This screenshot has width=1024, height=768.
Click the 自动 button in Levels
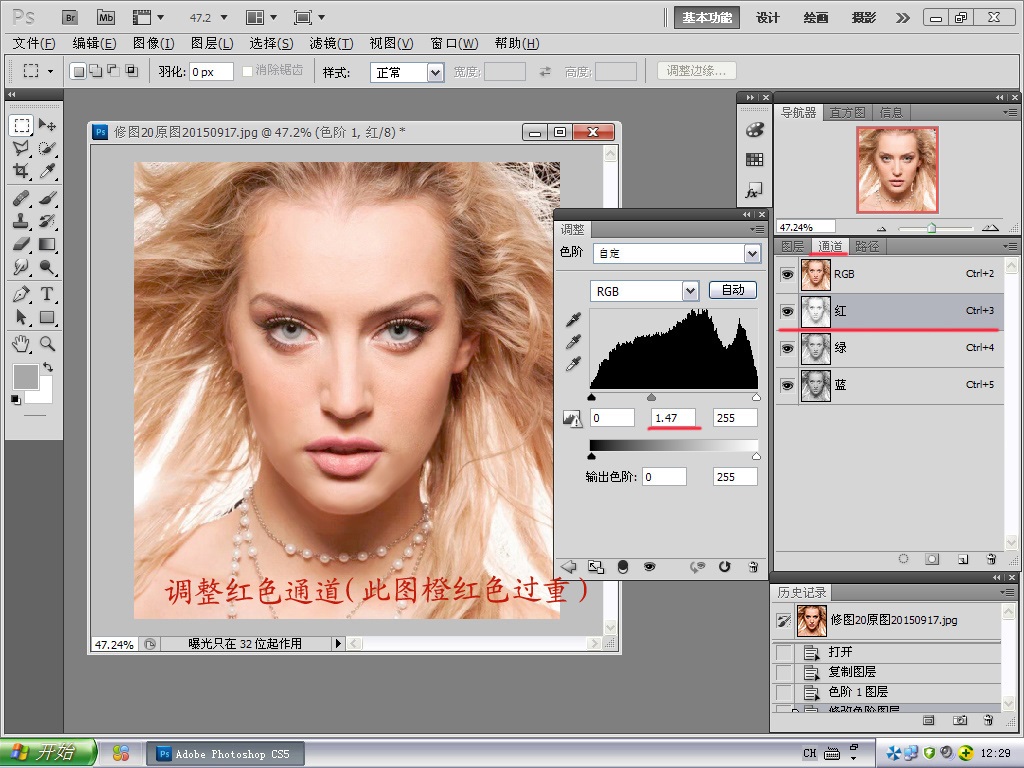click(x=732, y=290)
